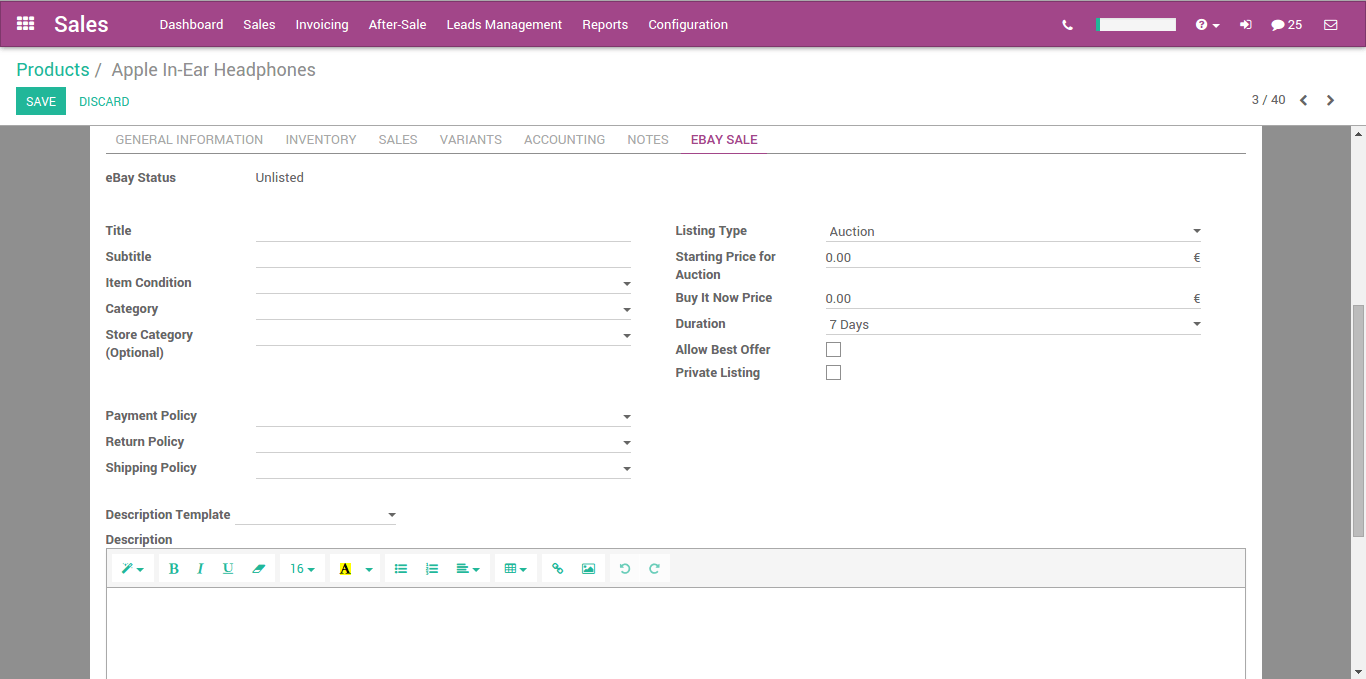Insert a hyperlink in the description
This screenshot has height=679, width=1366.
(557, 567)
